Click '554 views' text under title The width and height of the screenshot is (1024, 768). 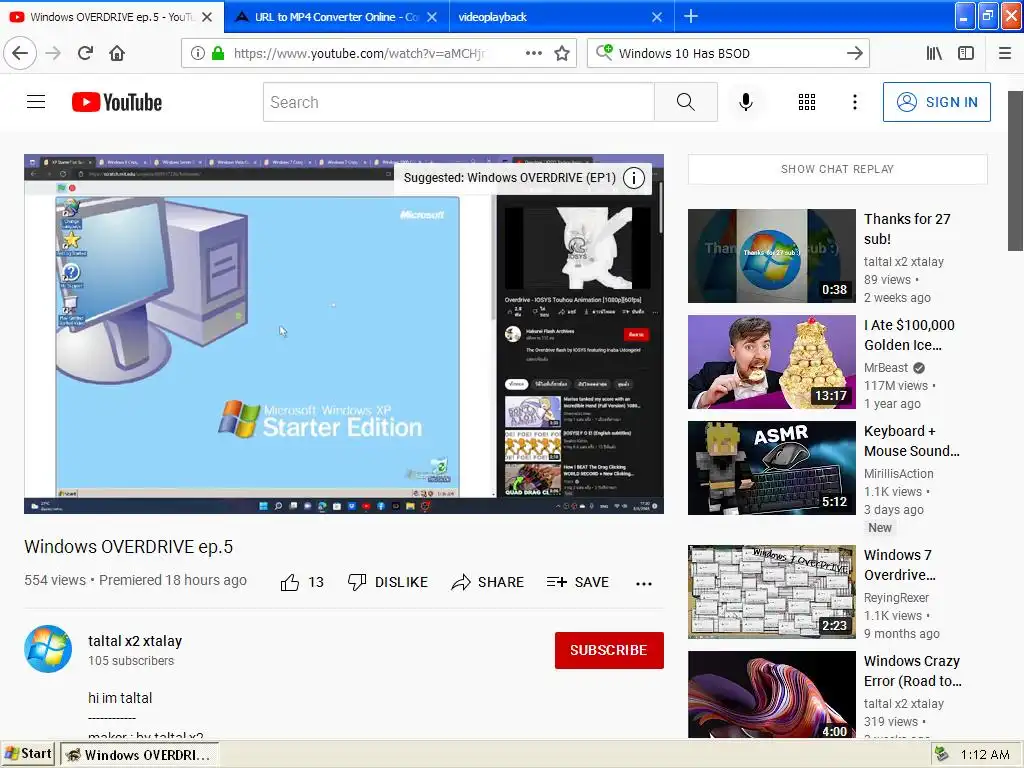click(55, 580)
